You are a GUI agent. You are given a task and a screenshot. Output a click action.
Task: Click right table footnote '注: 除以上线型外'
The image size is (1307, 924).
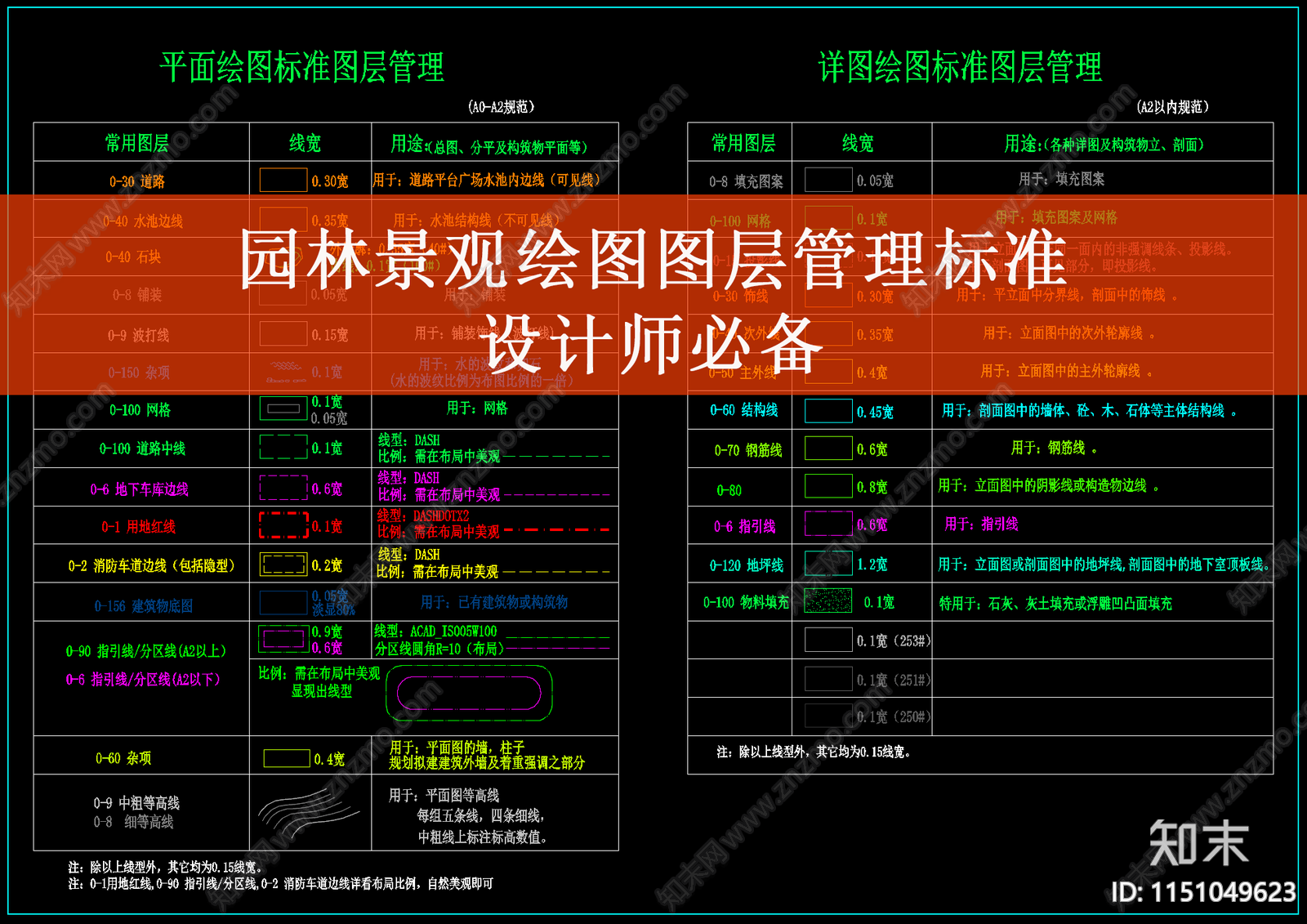pos(814,752)
